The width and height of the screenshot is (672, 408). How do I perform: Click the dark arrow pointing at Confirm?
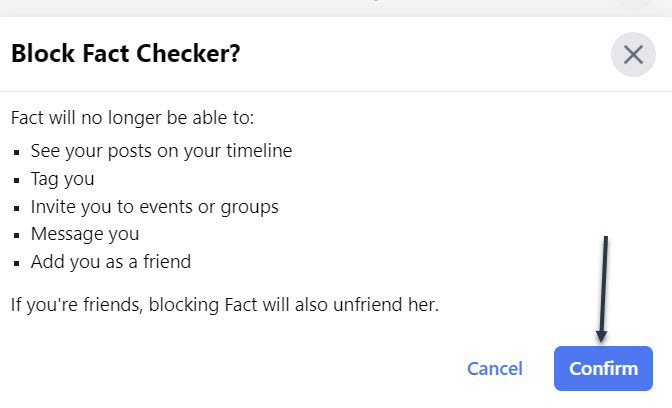603,290
